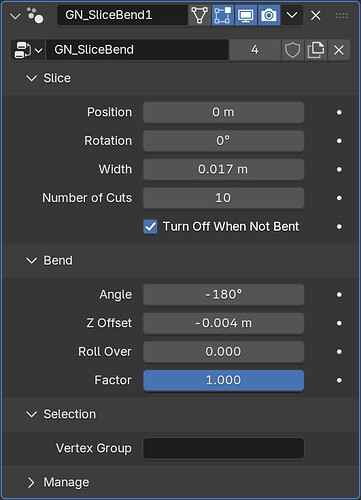The height and width of the screenshot is (500, 361).
Task: Toggle the on-cage triangle icon
Action: coord(199,15)
